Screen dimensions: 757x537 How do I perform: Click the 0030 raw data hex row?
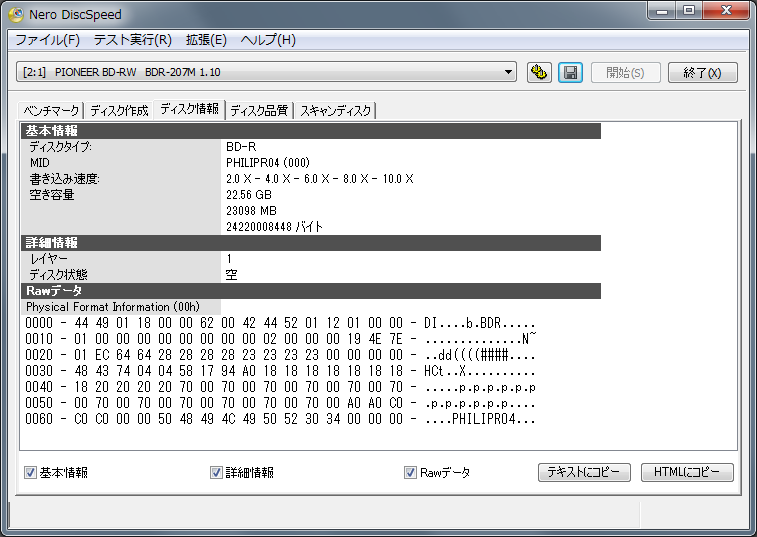click(280, 371)
